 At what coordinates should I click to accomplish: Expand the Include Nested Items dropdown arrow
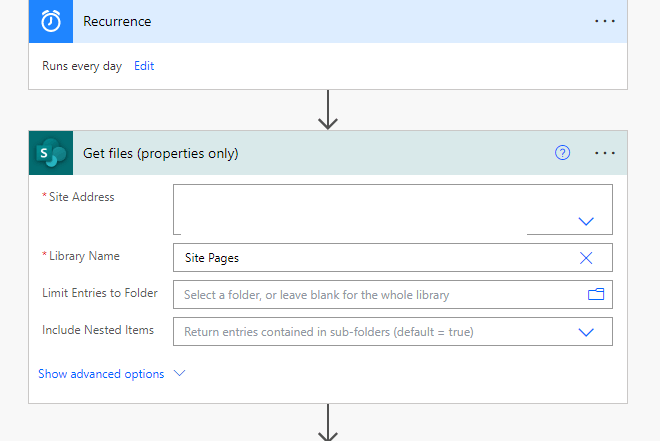pos(586,332)
